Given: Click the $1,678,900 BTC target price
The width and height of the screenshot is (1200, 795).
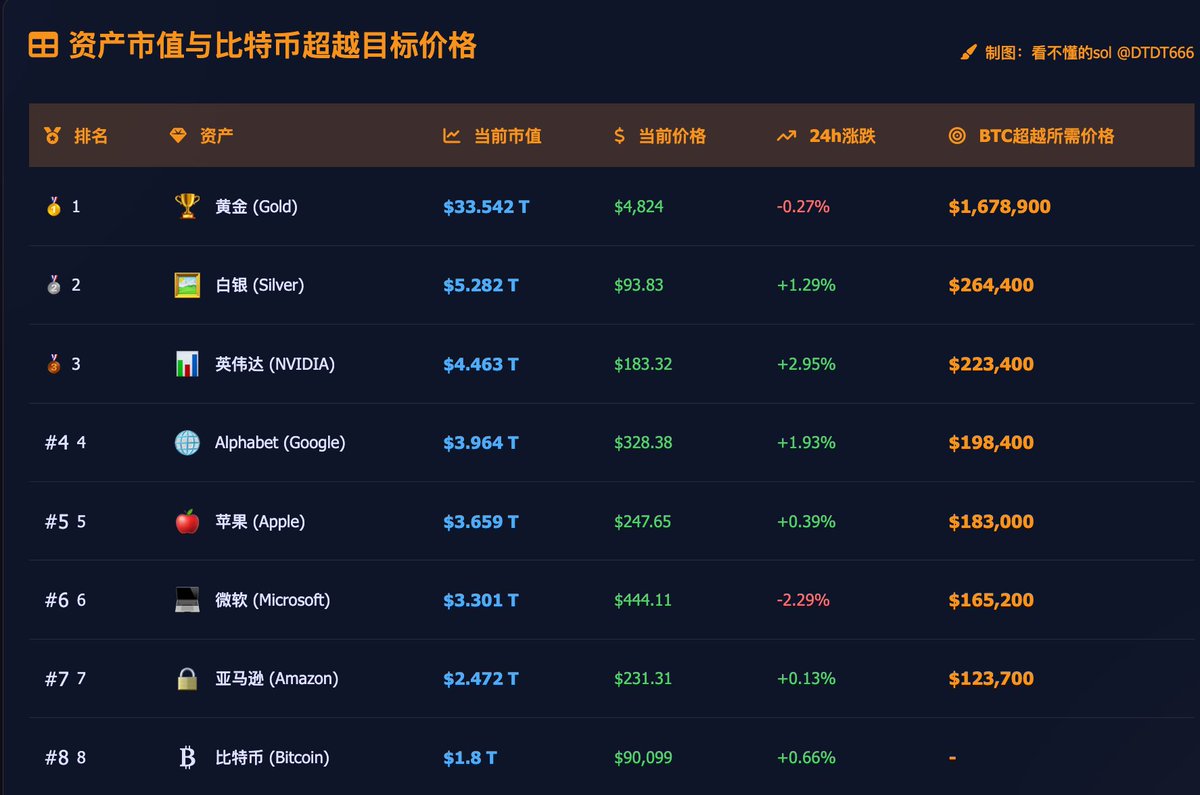Looking at the screenshot, I should pos(999,207).
